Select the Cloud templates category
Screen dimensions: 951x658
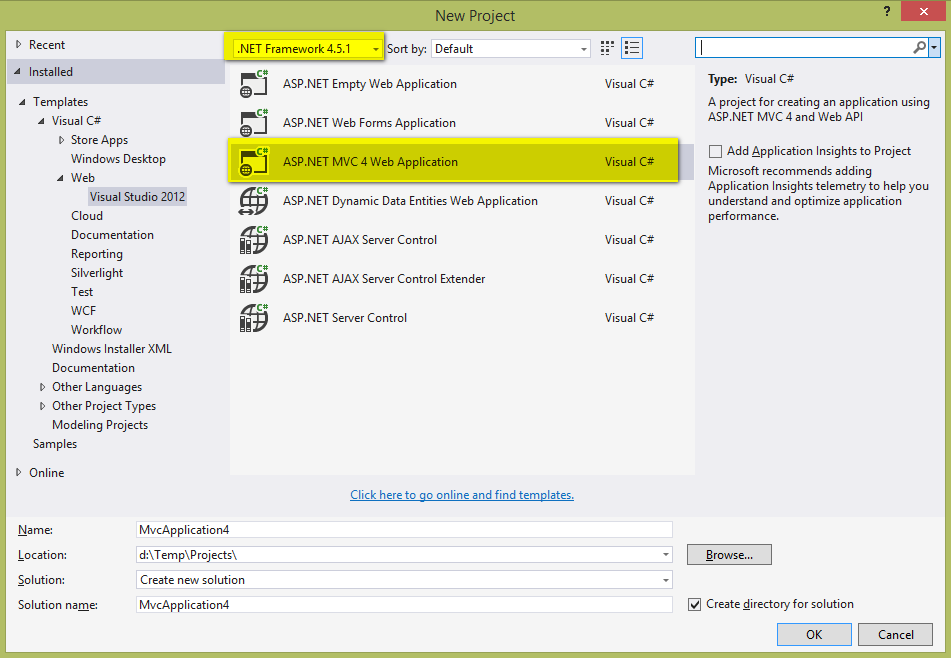[87, 216]
